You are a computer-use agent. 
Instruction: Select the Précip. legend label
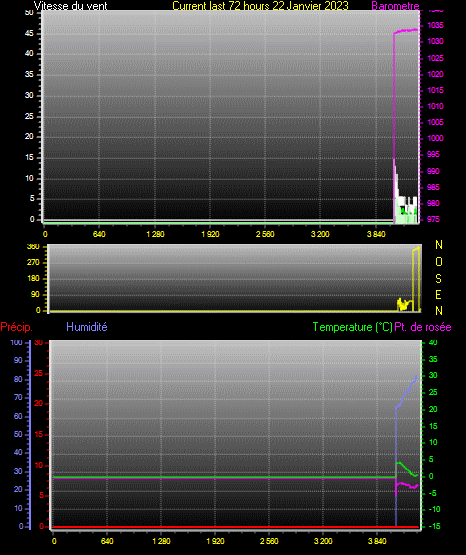tap(16, 327)
